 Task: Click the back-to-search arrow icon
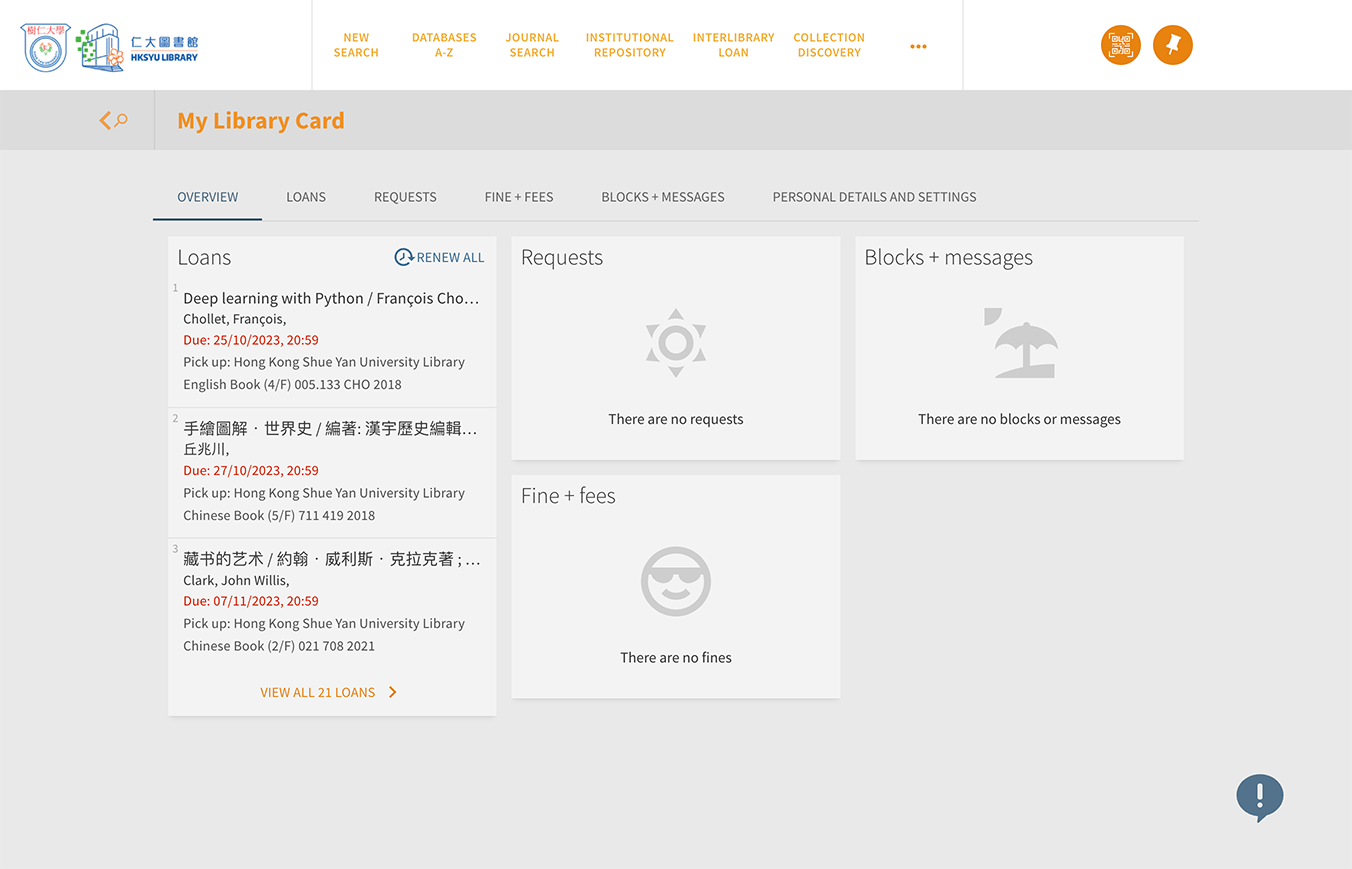[112, 121]
